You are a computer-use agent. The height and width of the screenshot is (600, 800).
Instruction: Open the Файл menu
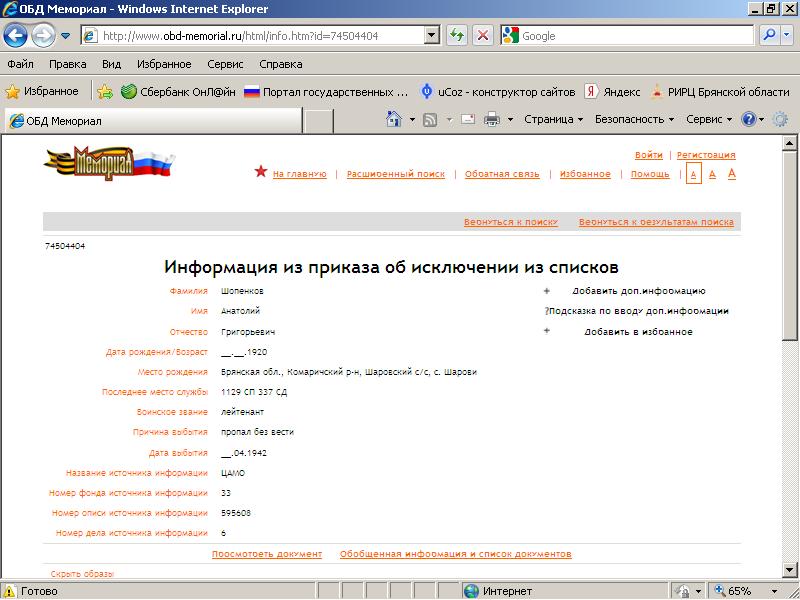click(x=20, y=64)
